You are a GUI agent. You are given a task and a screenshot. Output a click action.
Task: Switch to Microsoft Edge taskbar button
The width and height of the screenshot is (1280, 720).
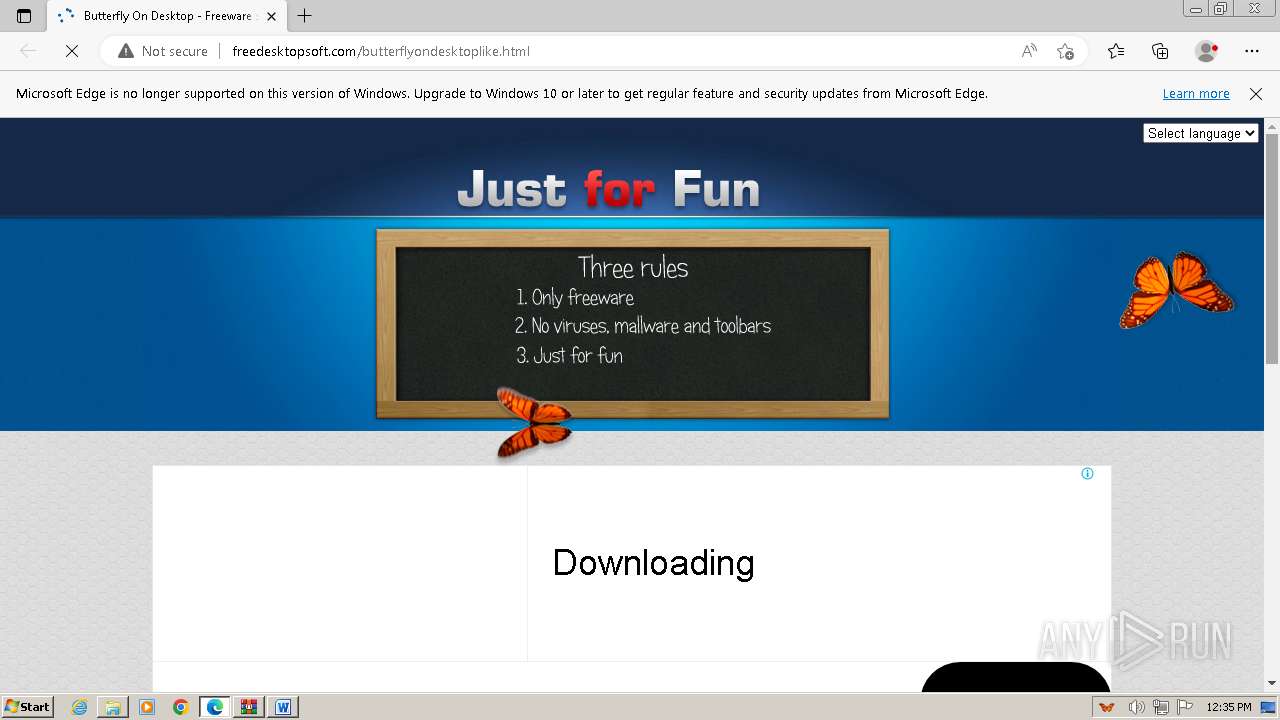215,707
